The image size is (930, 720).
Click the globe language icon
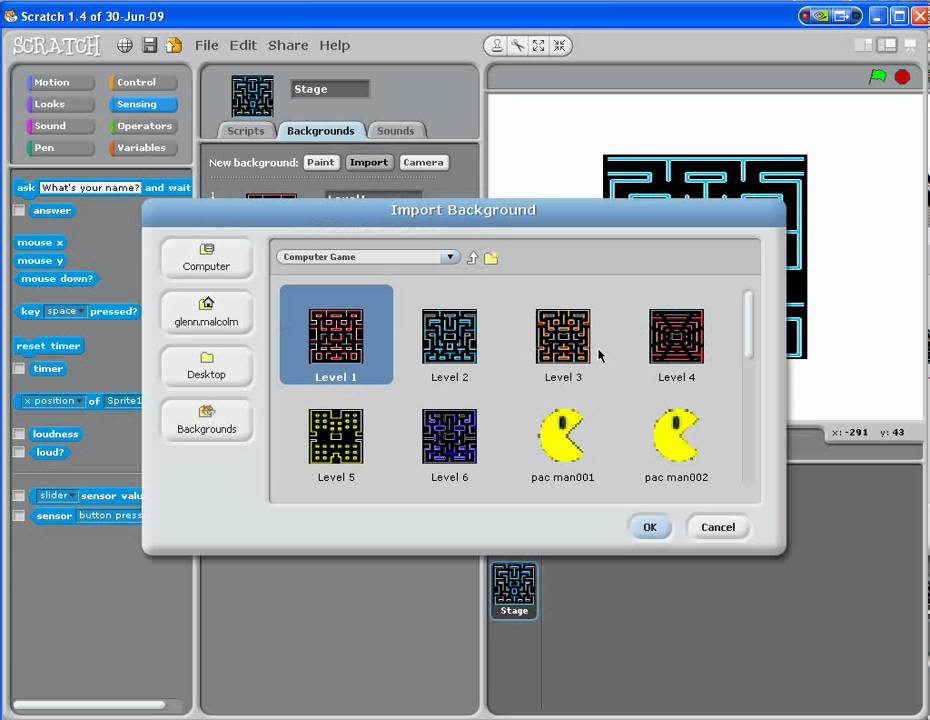pos(125,45)
